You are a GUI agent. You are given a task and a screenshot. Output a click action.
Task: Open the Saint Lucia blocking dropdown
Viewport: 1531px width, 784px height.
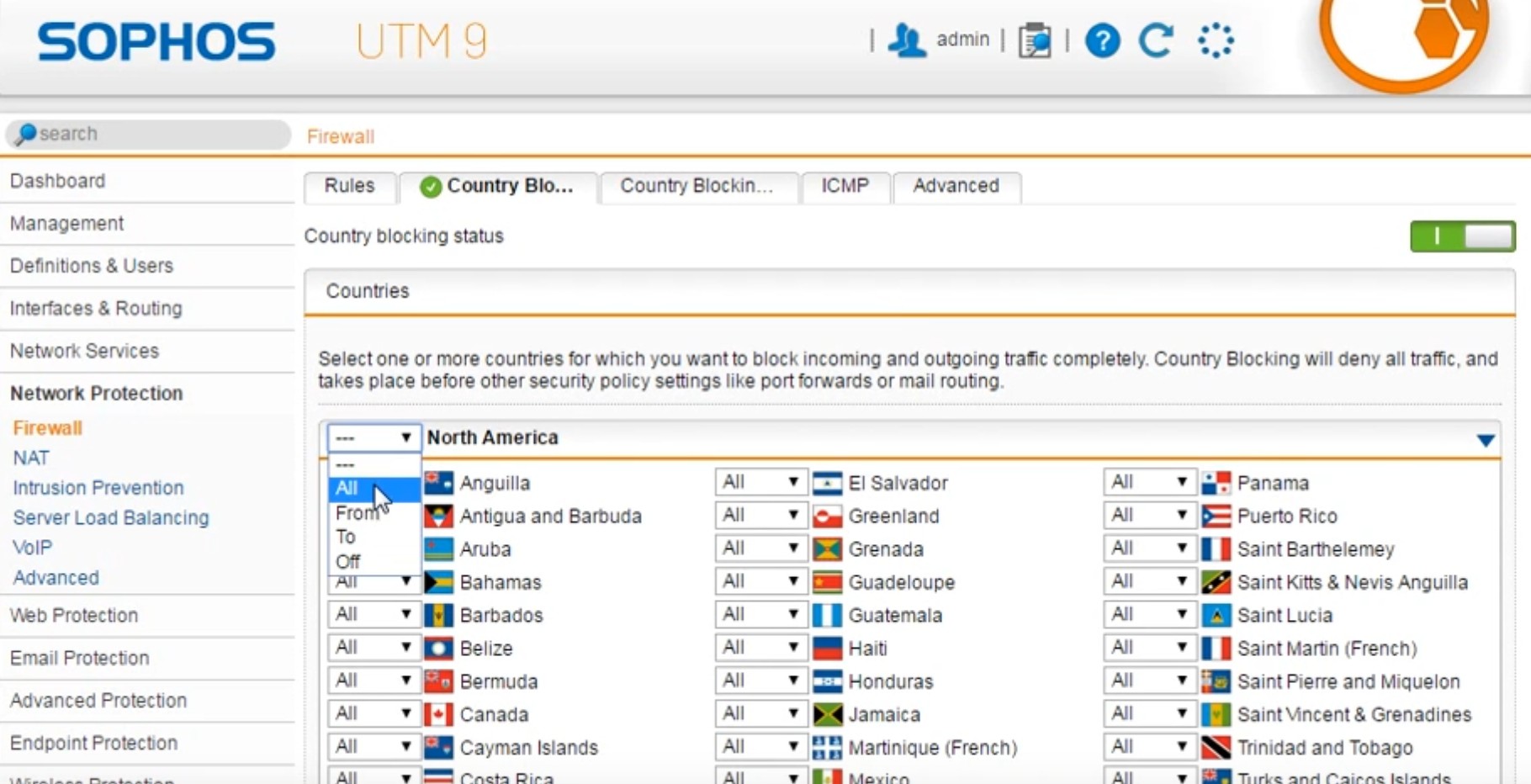(1149, 615)
